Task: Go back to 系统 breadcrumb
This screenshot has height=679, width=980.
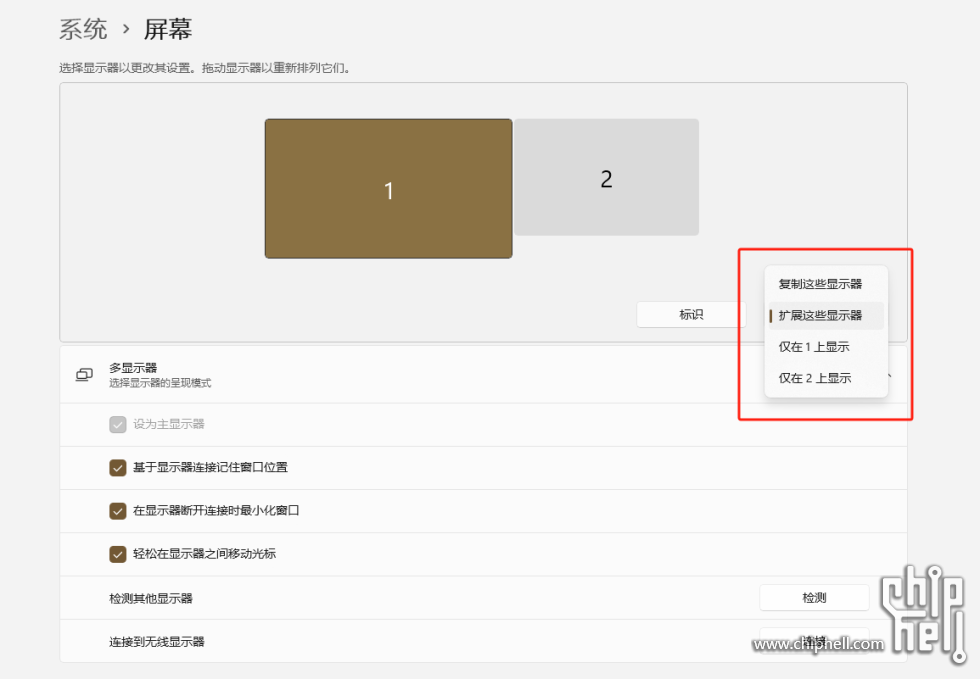Action: pyautogui.click(x=83, y=29)
